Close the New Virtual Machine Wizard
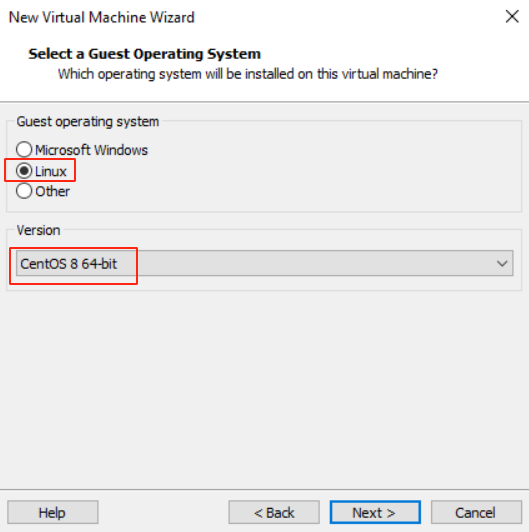 coord(512,17)
